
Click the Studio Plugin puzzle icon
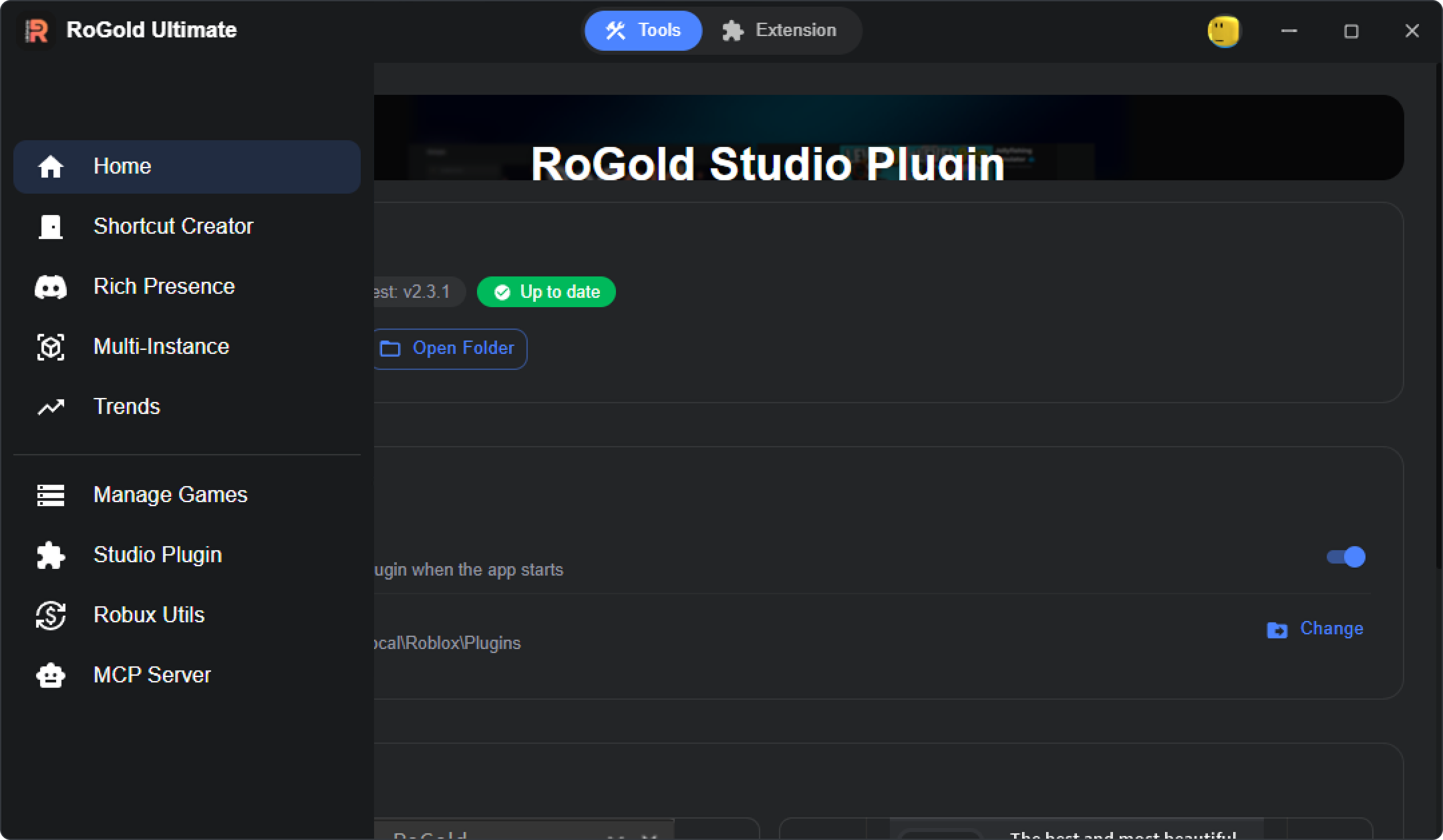pyautogui.click(x=51, y=556)
